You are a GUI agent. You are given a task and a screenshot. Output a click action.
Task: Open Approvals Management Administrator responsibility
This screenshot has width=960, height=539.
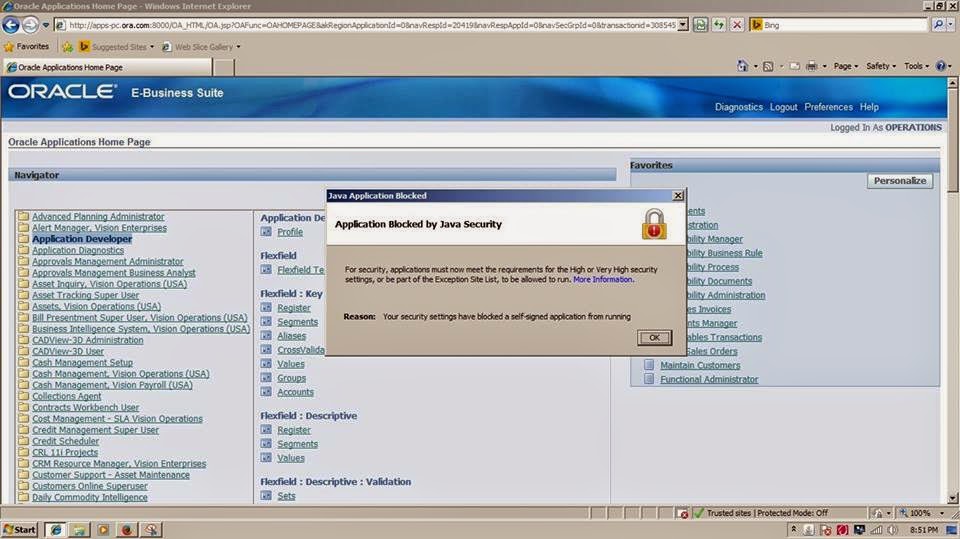(107, 262)
